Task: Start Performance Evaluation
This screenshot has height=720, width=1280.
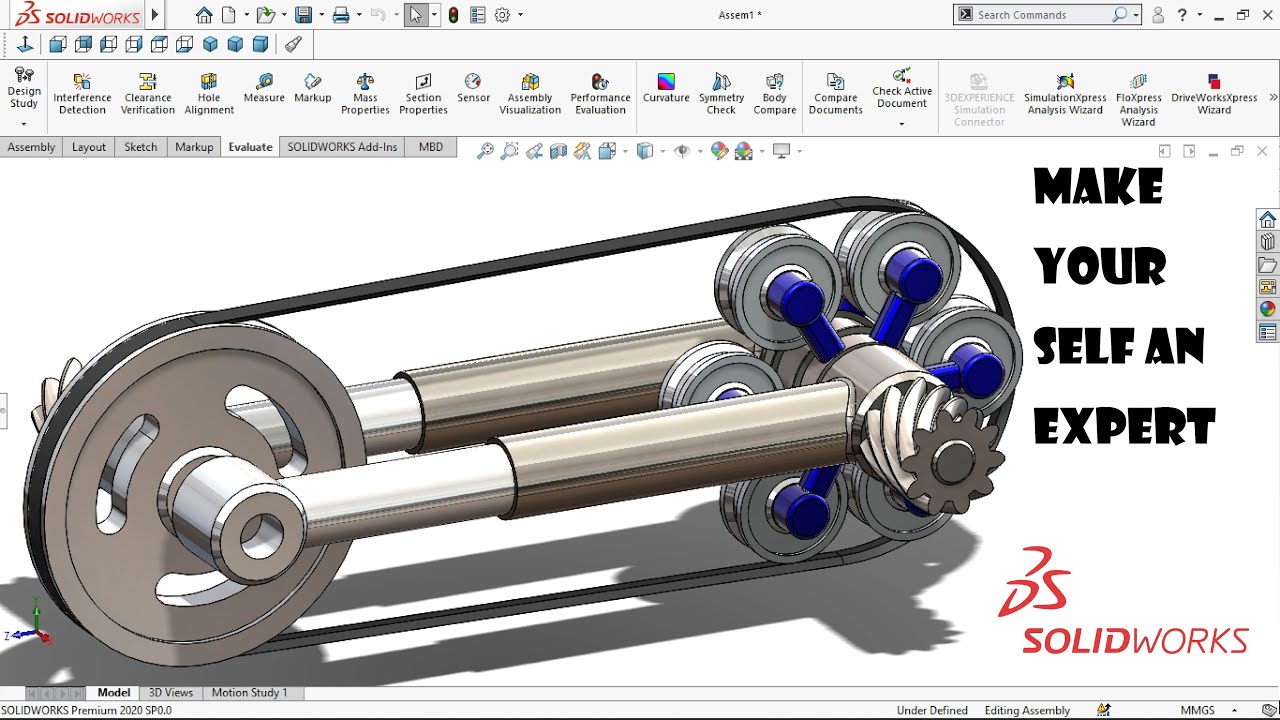Action: [x=600, y=95]
